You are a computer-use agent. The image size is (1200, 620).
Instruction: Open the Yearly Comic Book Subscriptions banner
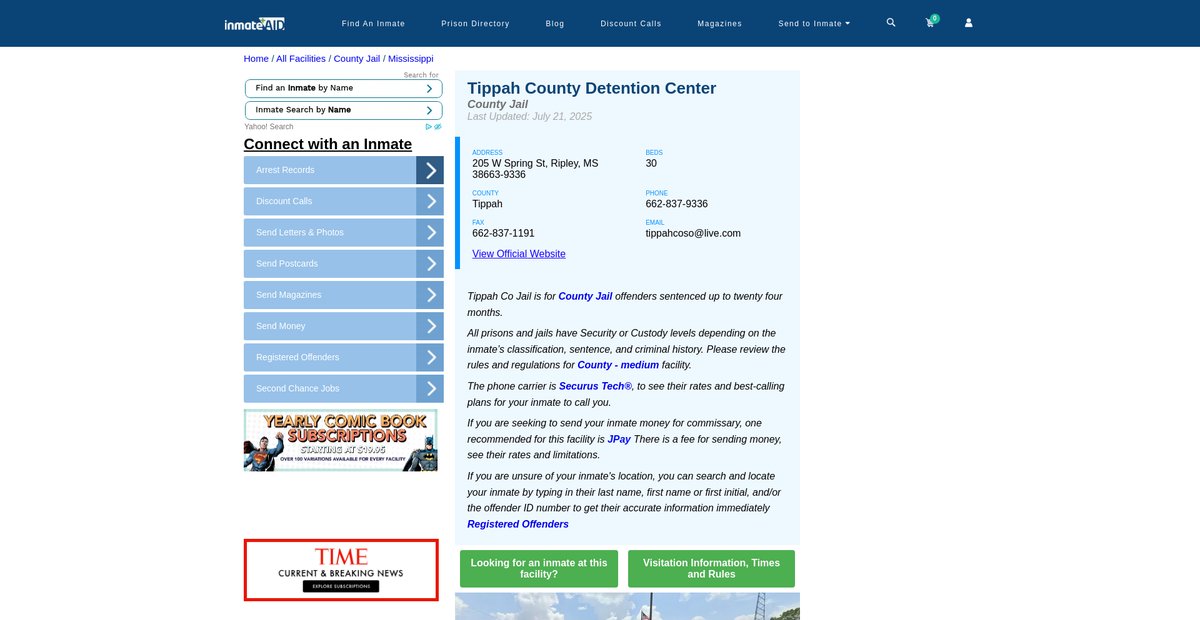(x=341, y=441)
